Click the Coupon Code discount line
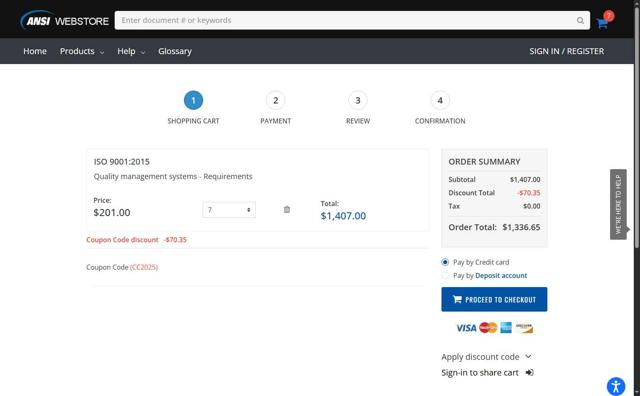 pos(136,240)
